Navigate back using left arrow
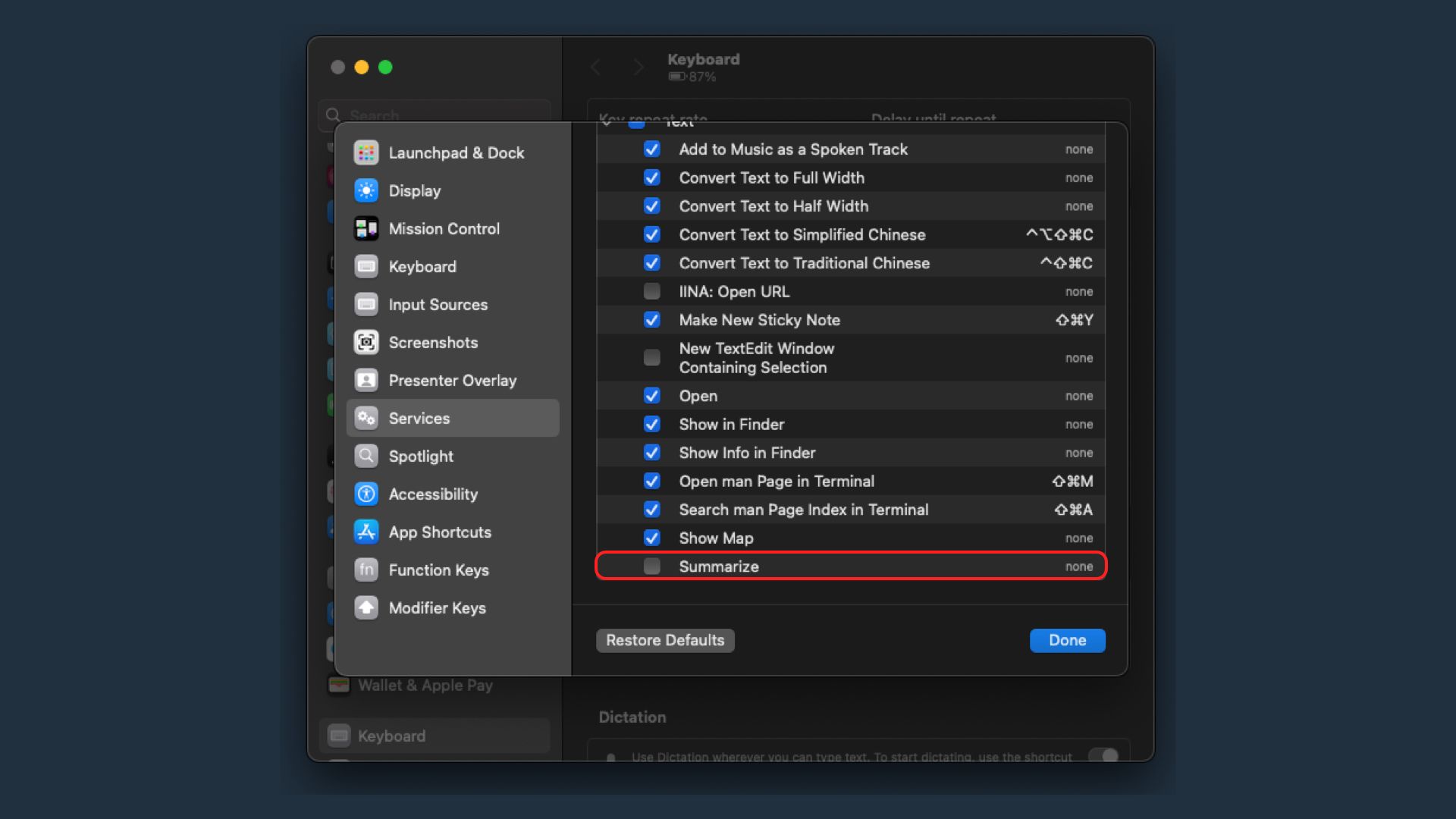This screenshot has width=1456, height=819. pyautogui.click(x=598, y=67)
